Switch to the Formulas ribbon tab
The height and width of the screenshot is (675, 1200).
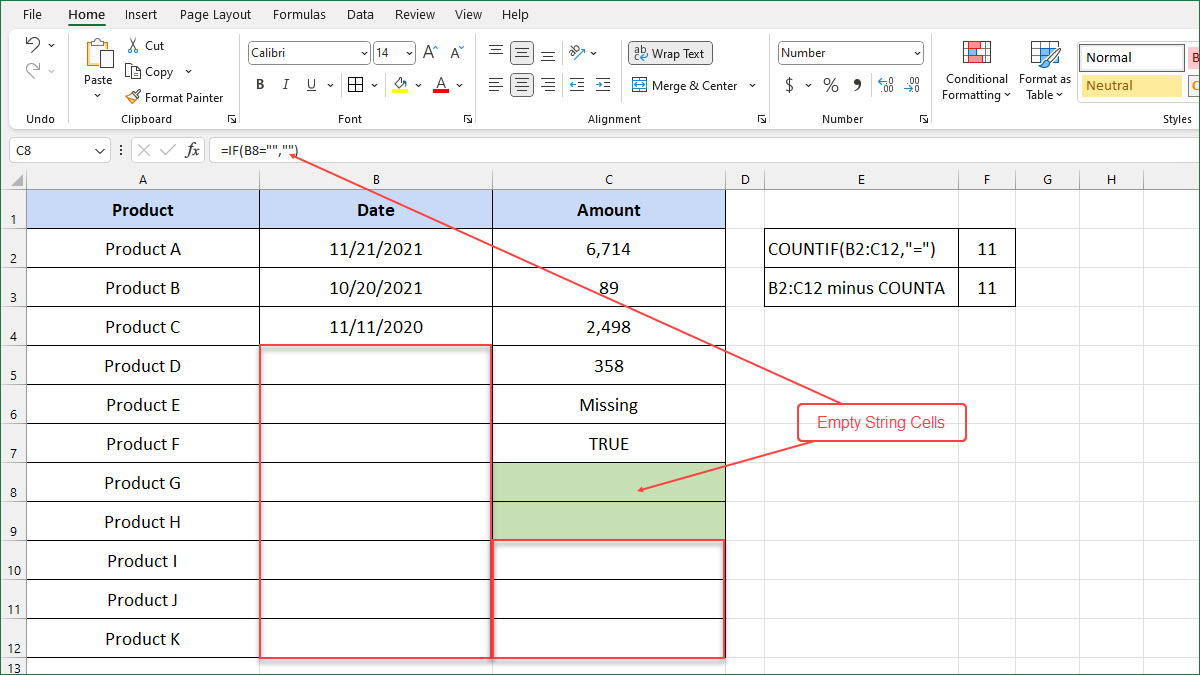[299, 14]
